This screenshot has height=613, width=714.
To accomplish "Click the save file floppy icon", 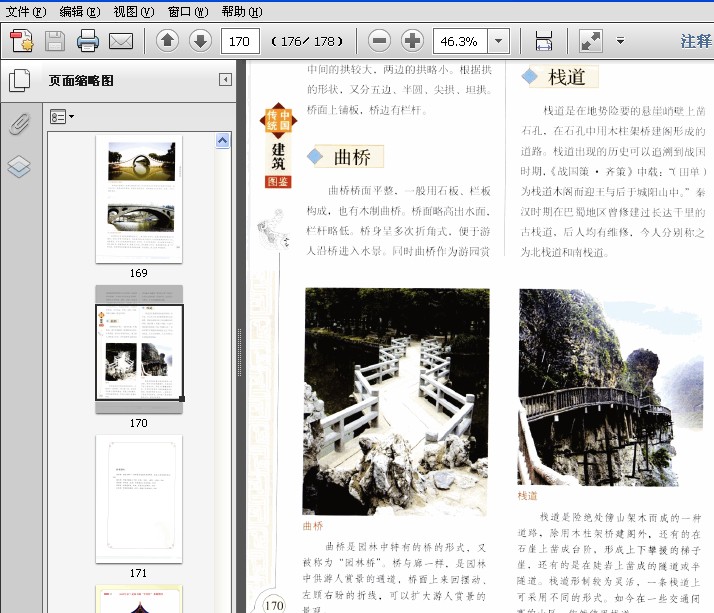I will (x=54, y=41).
